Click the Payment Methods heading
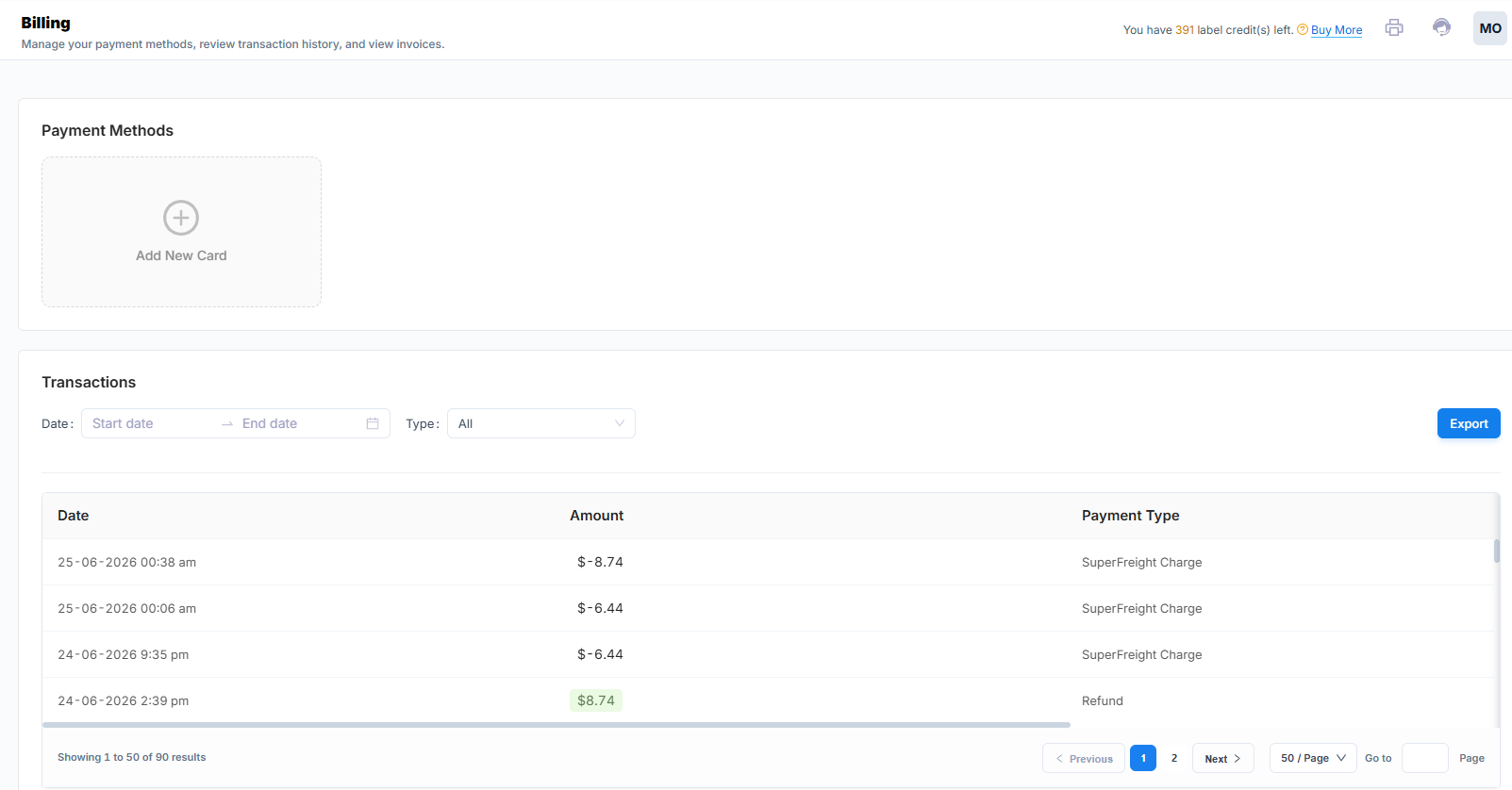Viewport: 1512px width, 790px height. tap(108, 130)
